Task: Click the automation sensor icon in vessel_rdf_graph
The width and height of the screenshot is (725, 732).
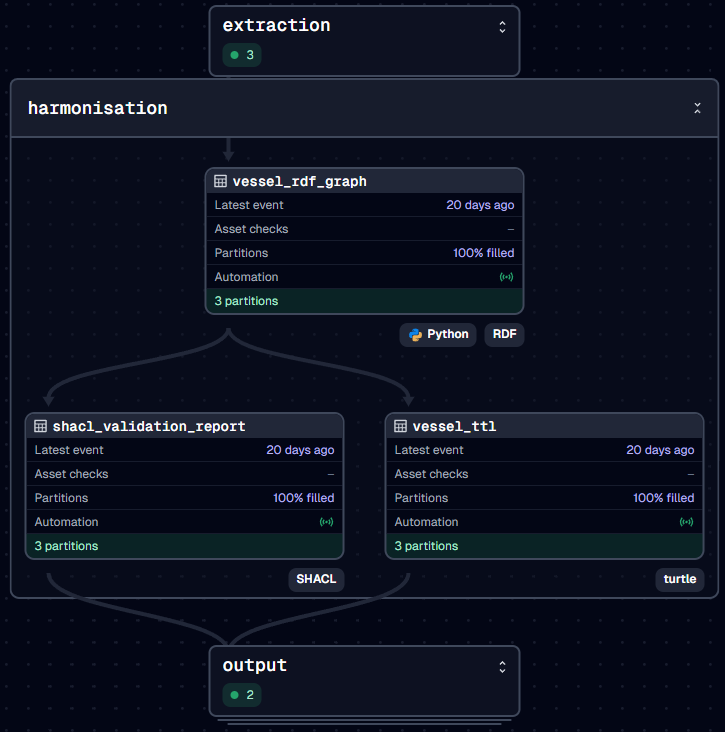Action: coord(506,277)
